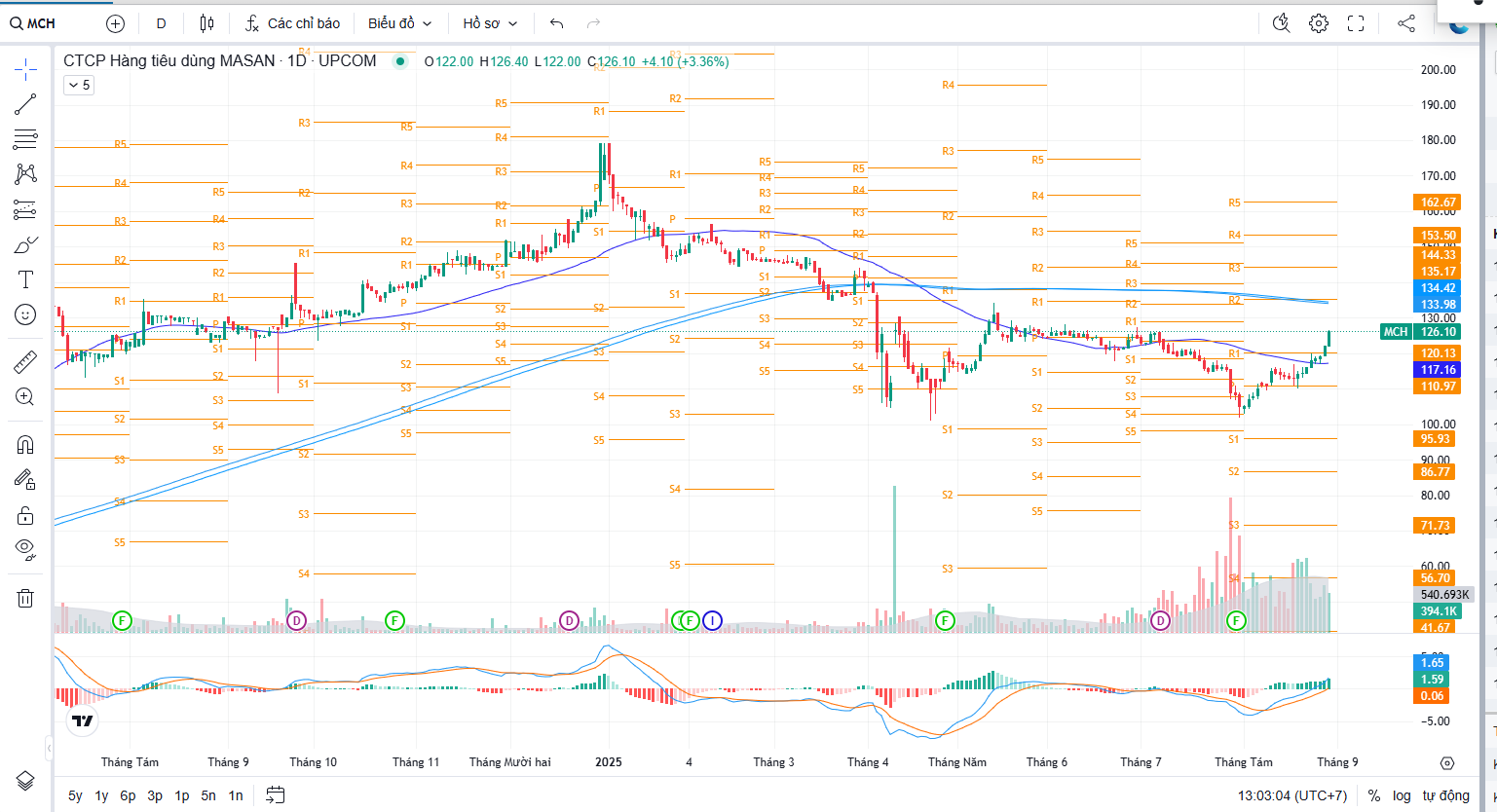
Task: Open the share chart icon
Action: click(x=1406, y=23)
